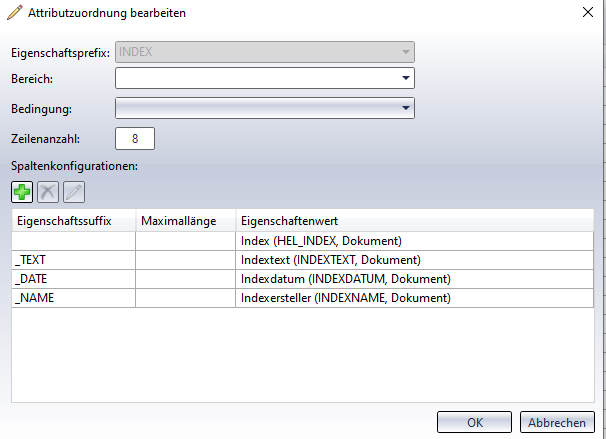
Task: Click the Maximallänge column header
Action: point(186,220)
